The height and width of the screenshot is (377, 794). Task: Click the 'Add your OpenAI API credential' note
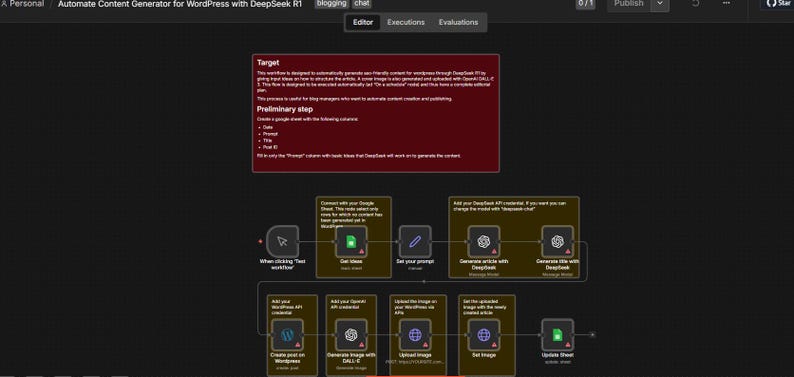[347, 304]
